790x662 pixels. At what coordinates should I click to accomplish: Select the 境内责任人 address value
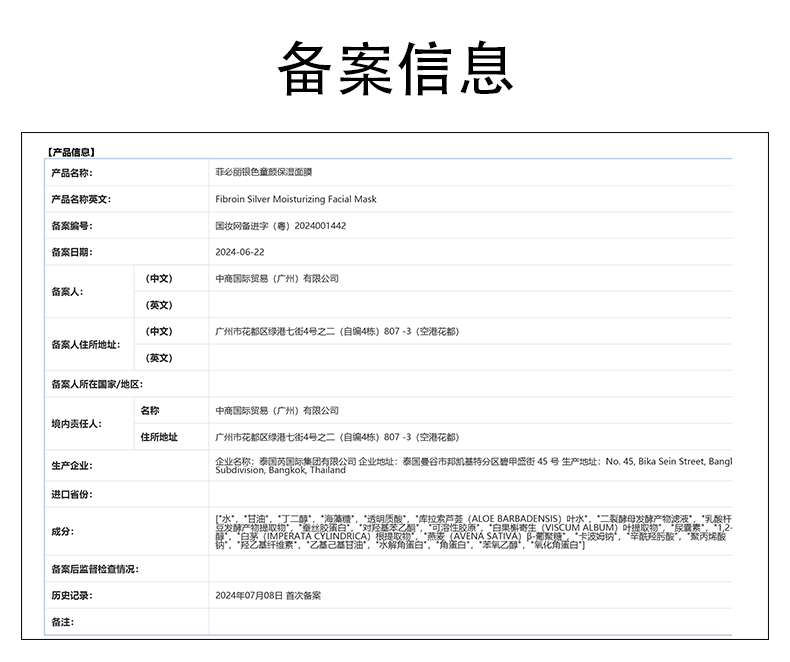click(337, 437)
